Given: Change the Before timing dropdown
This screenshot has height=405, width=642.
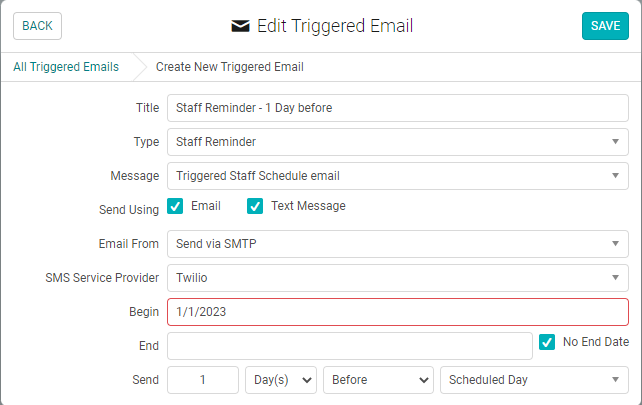Looking at the screenshot, I should coord(378,380).
